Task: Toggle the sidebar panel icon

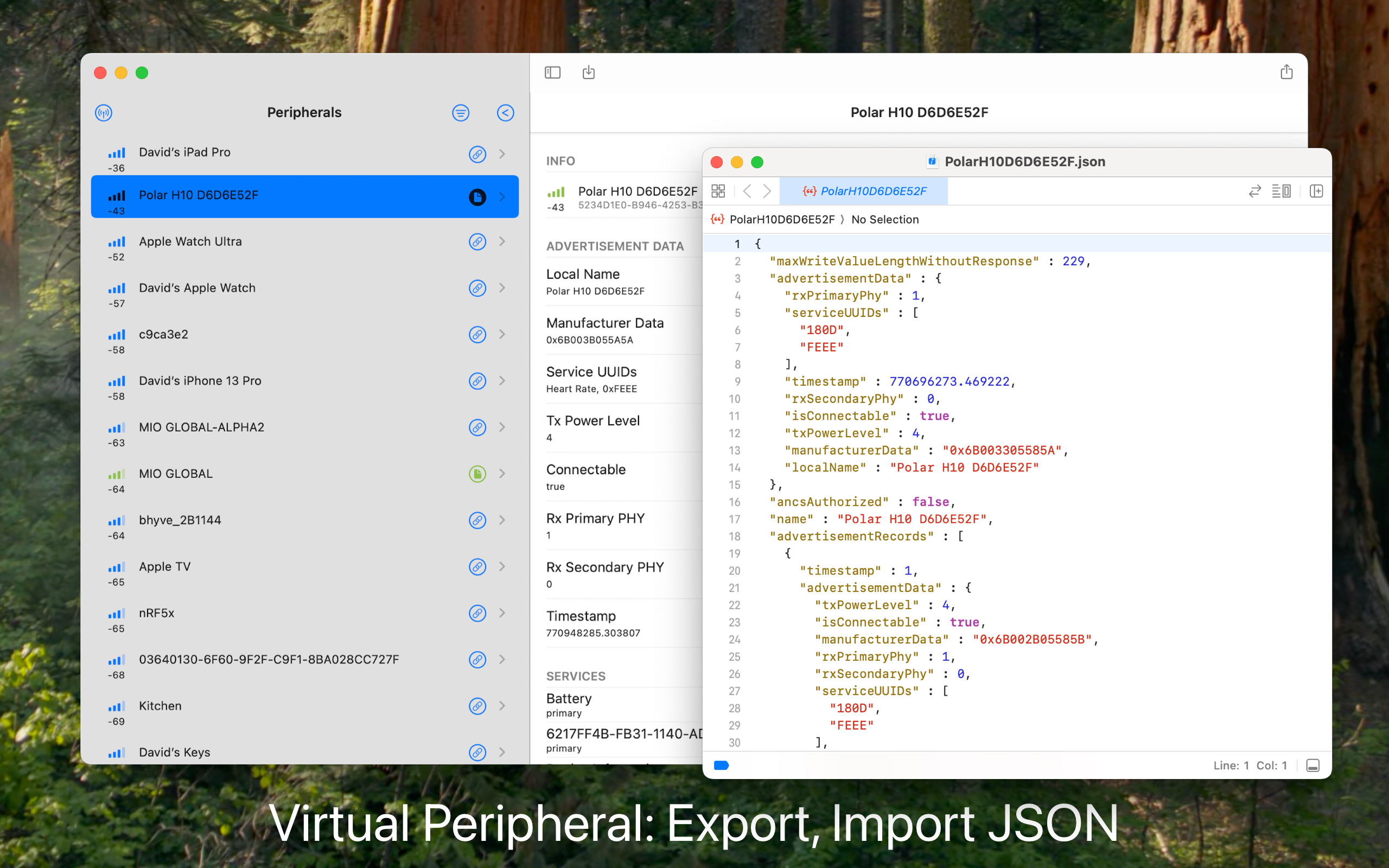Action: [x=552, y=72]
